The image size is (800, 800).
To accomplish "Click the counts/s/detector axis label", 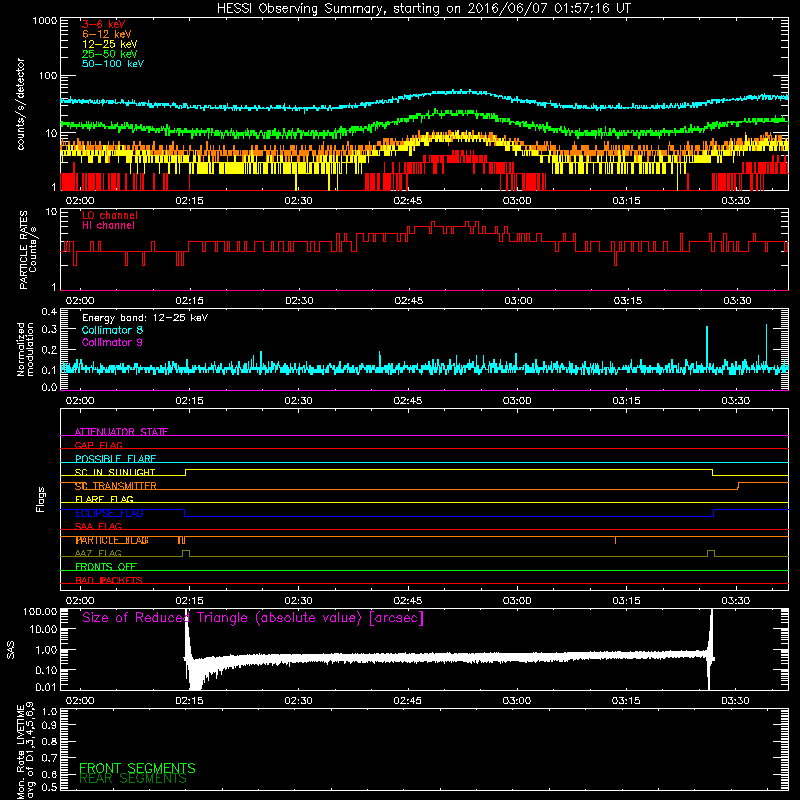I will [x=20, y=104].
